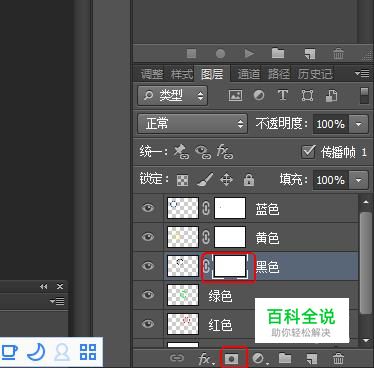Toggle unify layer position
The width and height of the screenshot is (374, 368).
182,152
